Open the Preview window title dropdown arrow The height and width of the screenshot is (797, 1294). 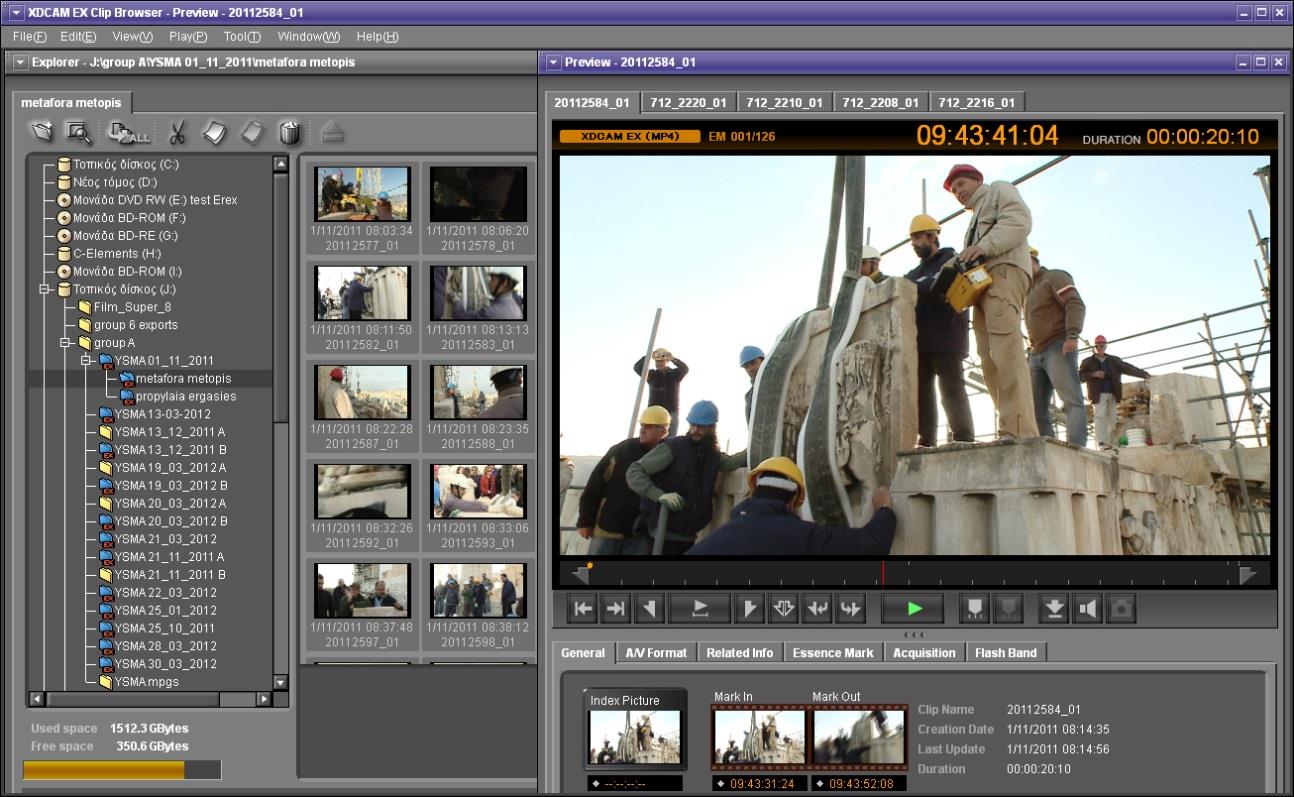click(553, 62)
